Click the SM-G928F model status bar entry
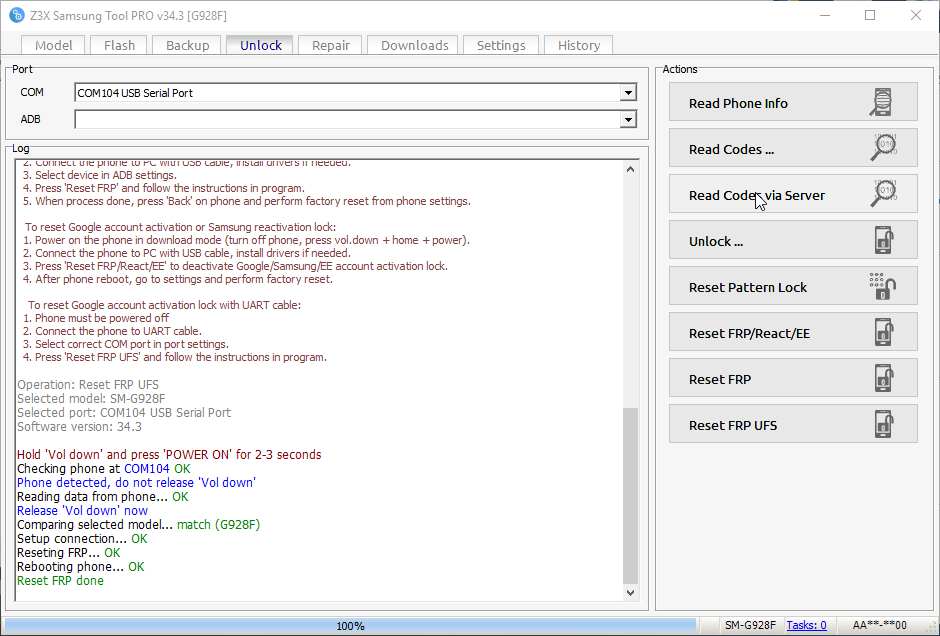 [749, 625]
